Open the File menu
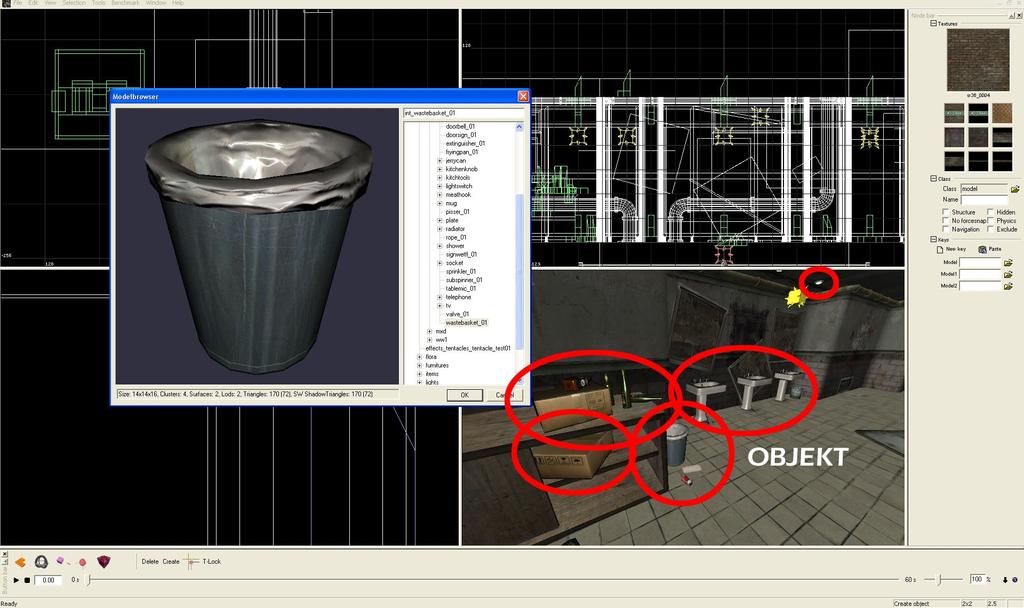Image resolution: width=1024 pixels, height=608 pixels. point(18,3)
